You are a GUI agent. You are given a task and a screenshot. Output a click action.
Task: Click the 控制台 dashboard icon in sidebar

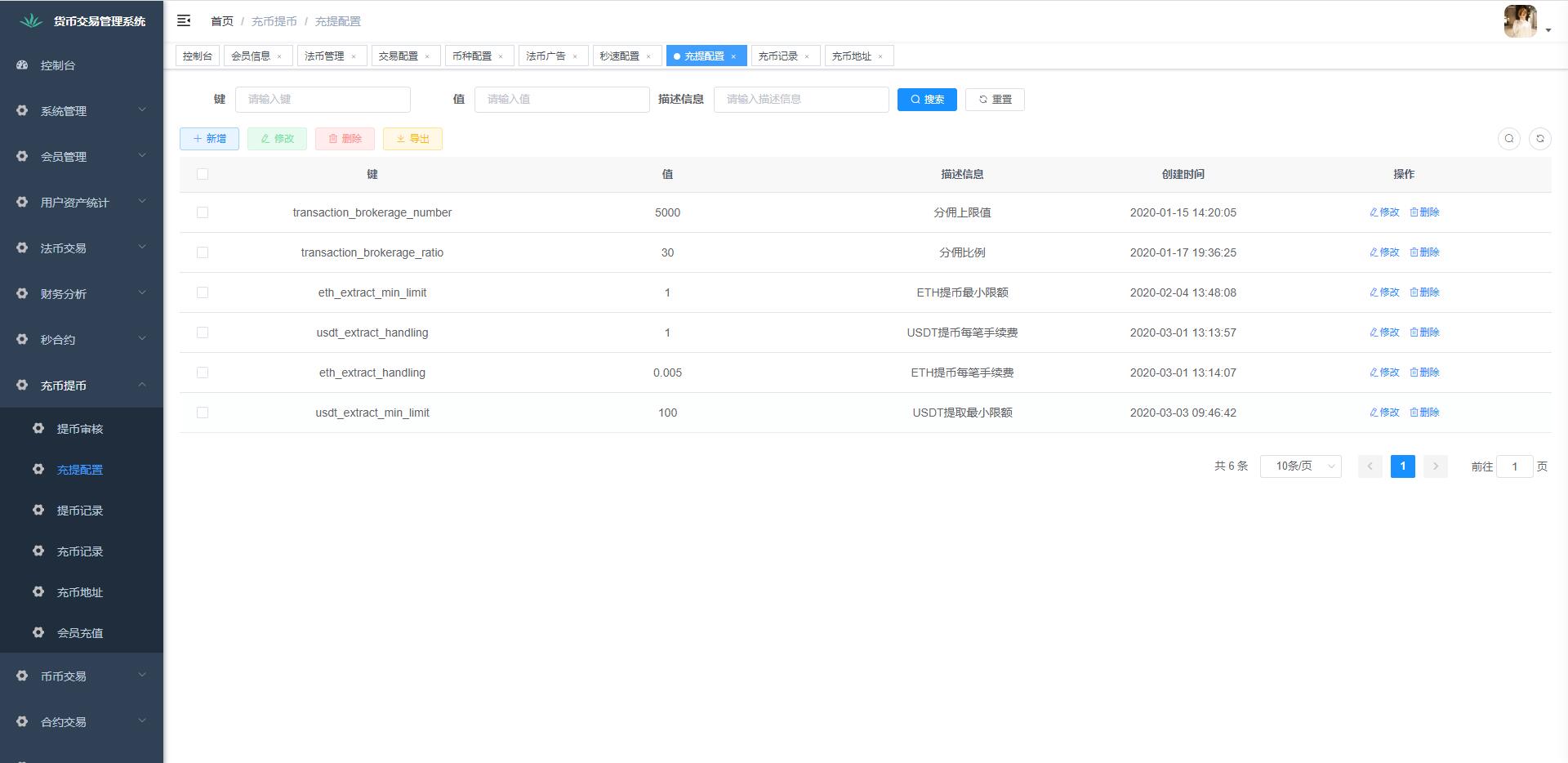[22, 65]
